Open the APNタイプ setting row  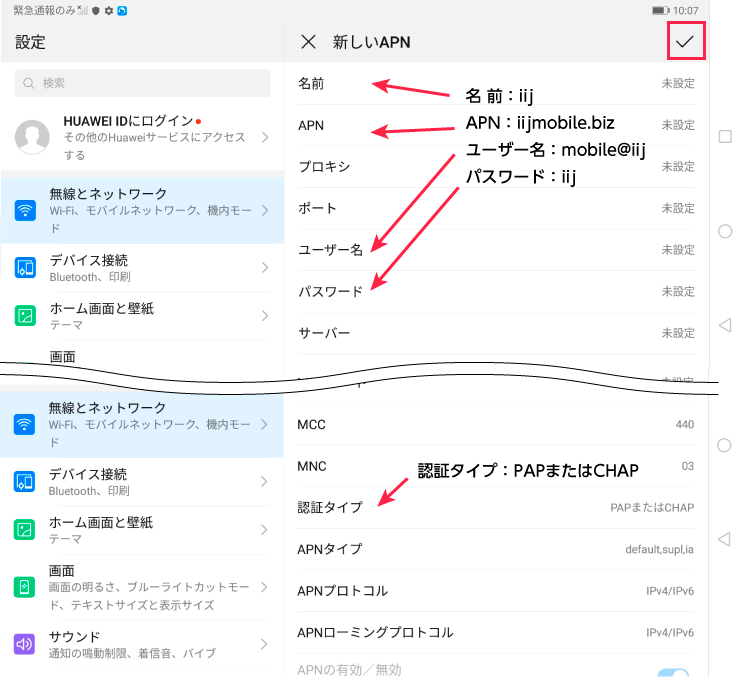click(496, 549)
